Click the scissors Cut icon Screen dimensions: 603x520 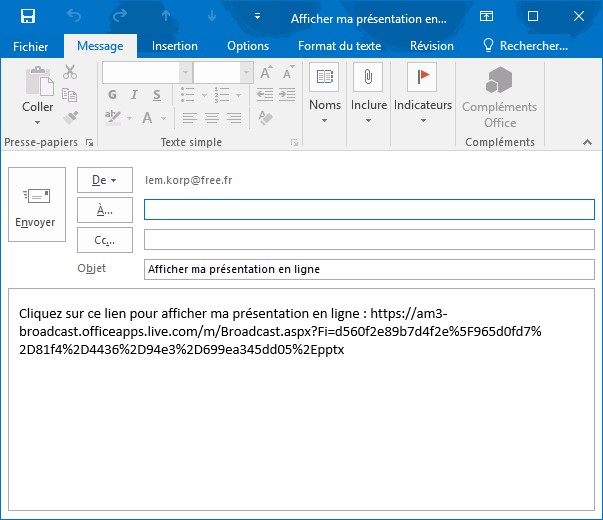70,72
